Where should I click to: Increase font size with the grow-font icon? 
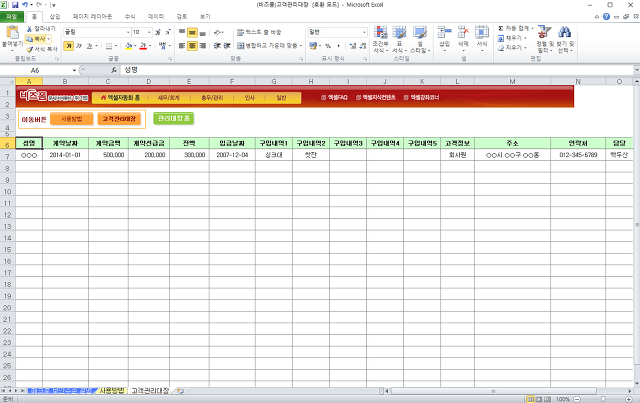[158, 32]
